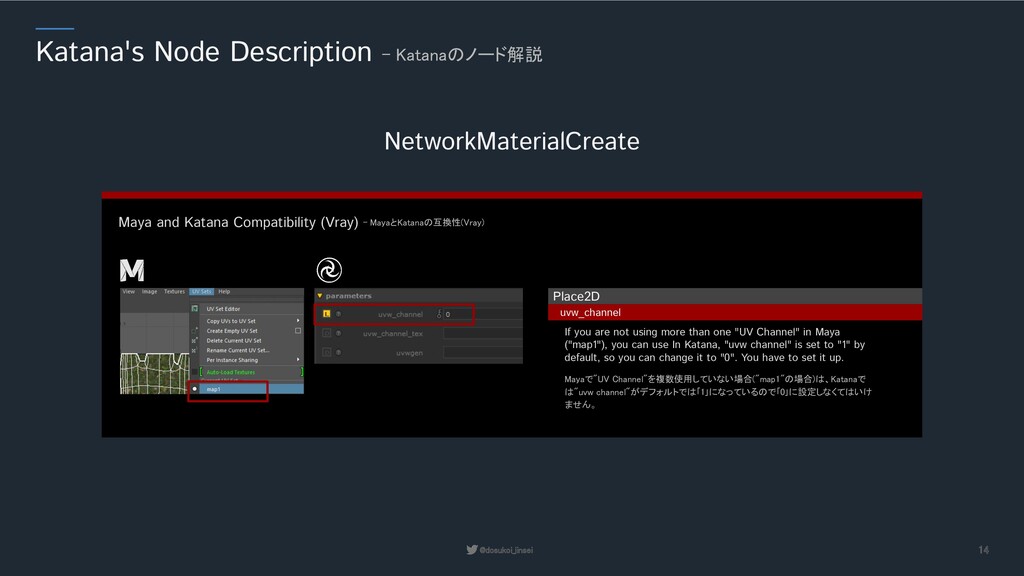1024x576 pixels.
Task: Click the slide page number 14
Action: point(984,550)
